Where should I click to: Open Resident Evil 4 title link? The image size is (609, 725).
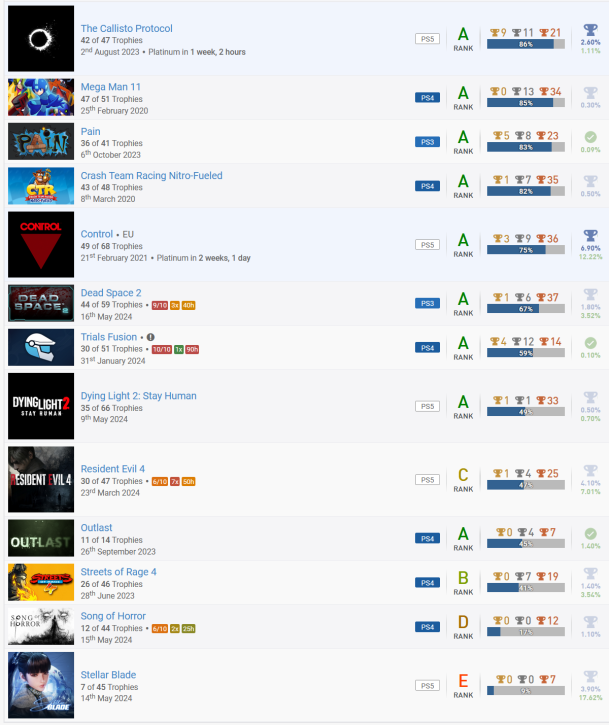[112, 469]
